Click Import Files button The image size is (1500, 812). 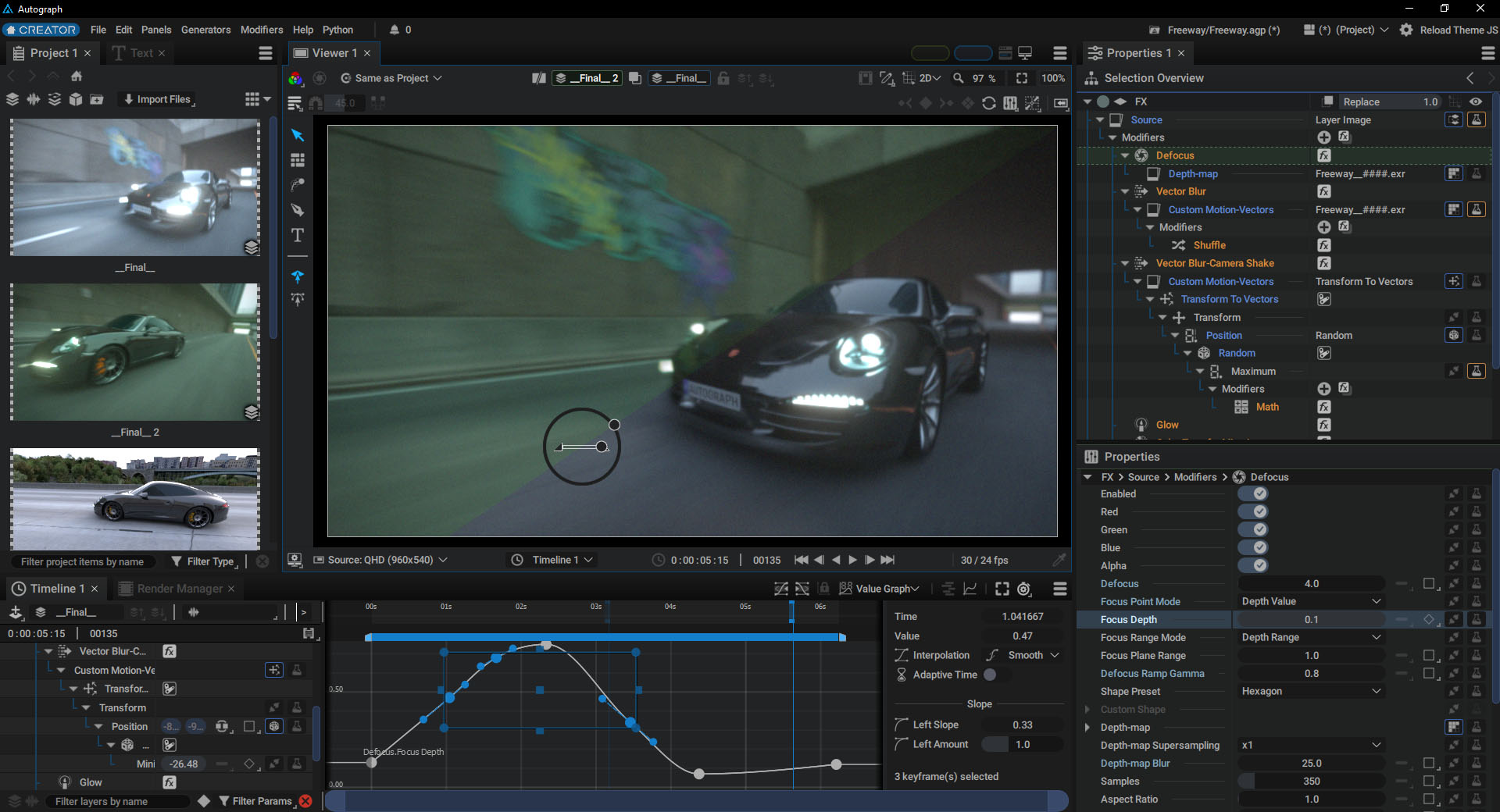tap(159, 99)
